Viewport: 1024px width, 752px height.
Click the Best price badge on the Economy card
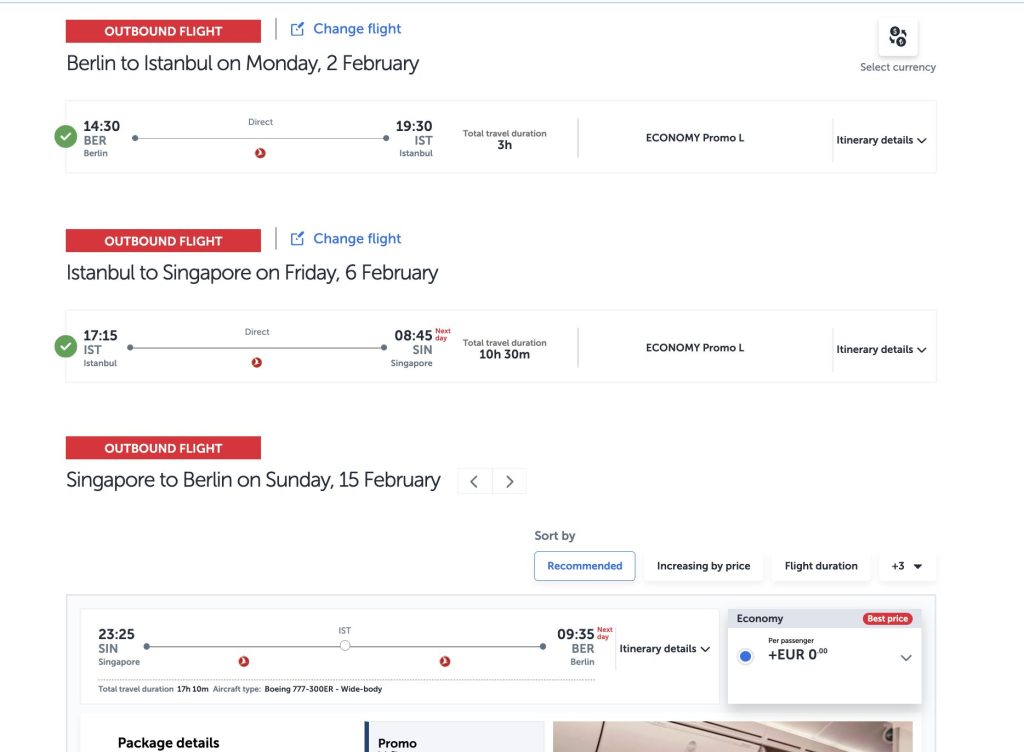click(x=886, y=618)
